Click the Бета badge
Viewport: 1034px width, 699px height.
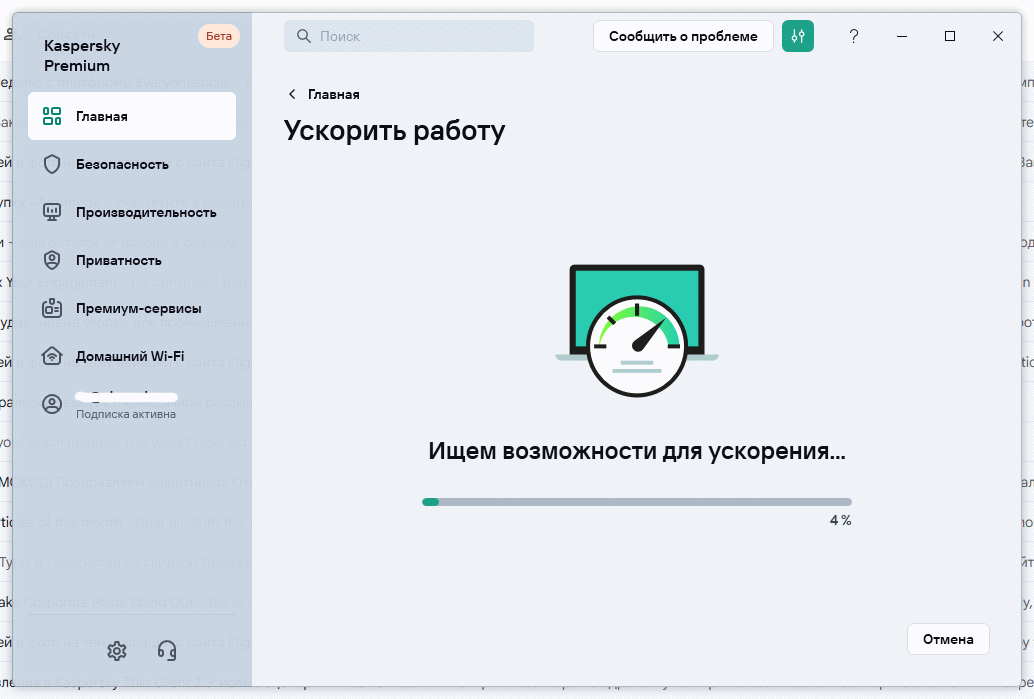coord(219,36)
